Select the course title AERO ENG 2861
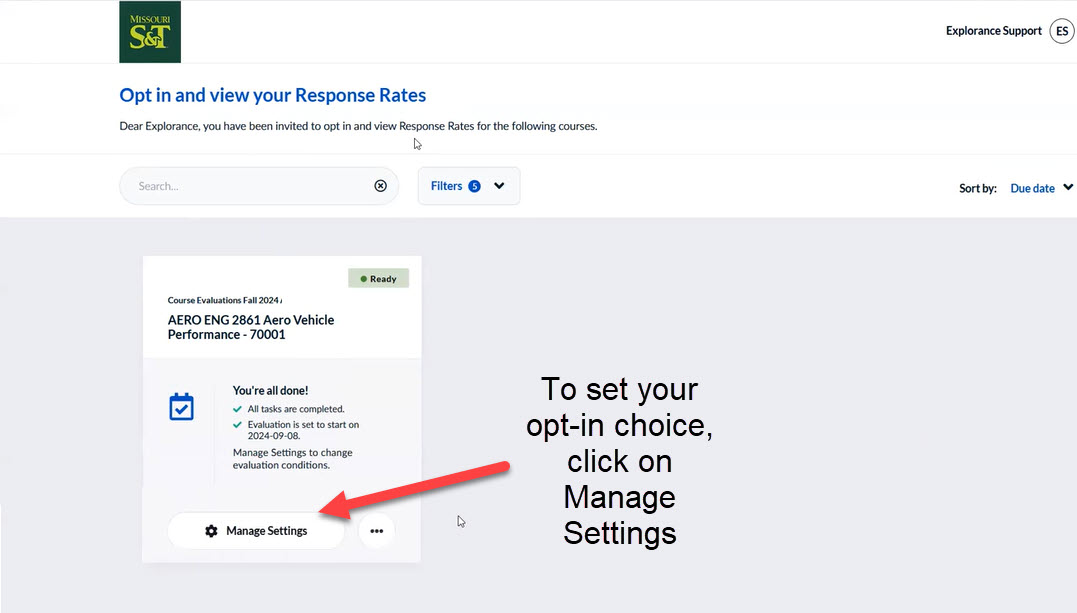The image size is (1077, 613). (x=251, y=327)
